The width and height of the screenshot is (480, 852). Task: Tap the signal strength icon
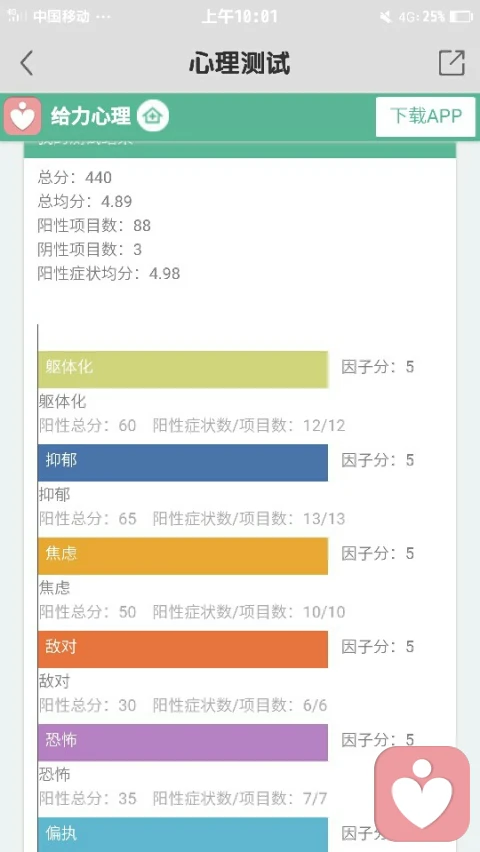pyautogui.click(x=16, y=16)
